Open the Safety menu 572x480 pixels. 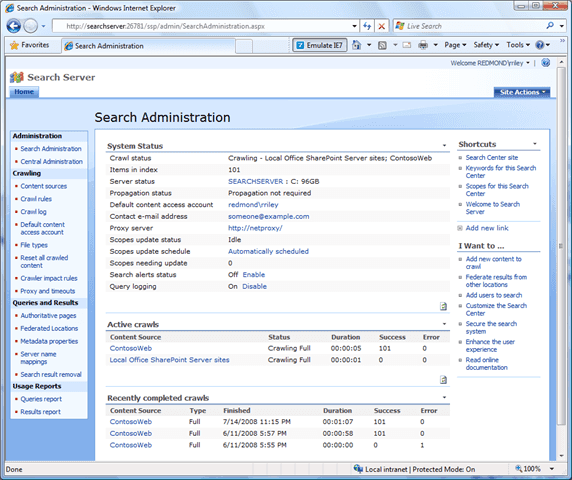tap(486, 45)
